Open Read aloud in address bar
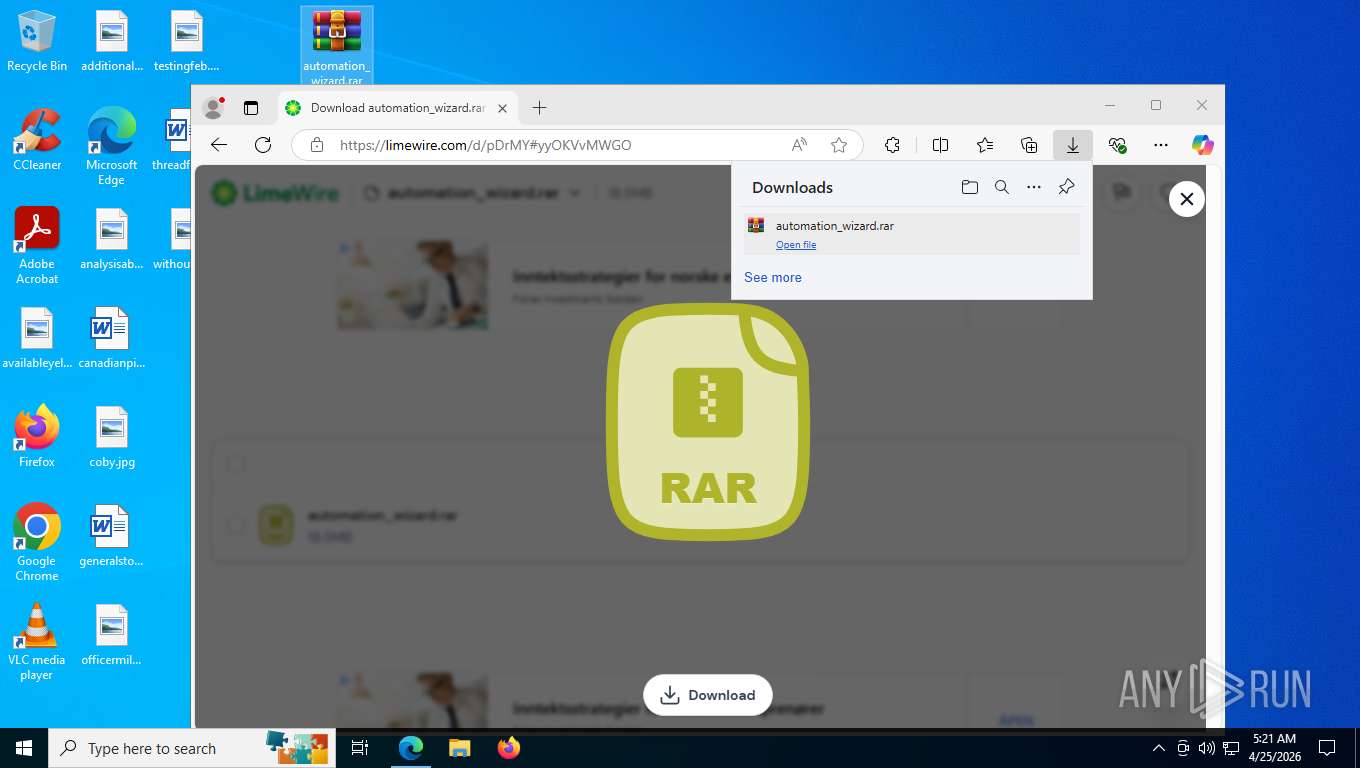The height and width of the screenshot is (768, 1360). pos(799,145)
